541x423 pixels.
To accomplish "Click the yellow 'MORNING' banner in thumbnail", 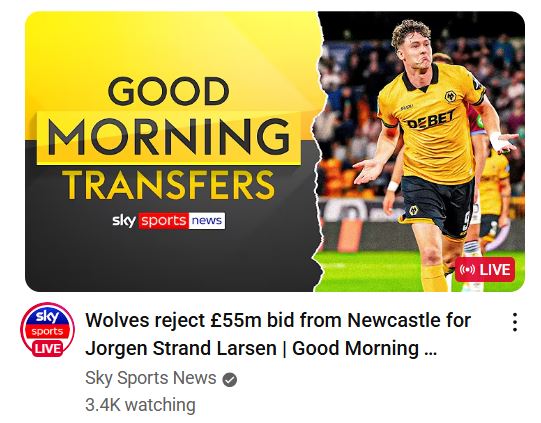I will coord(169,138).
